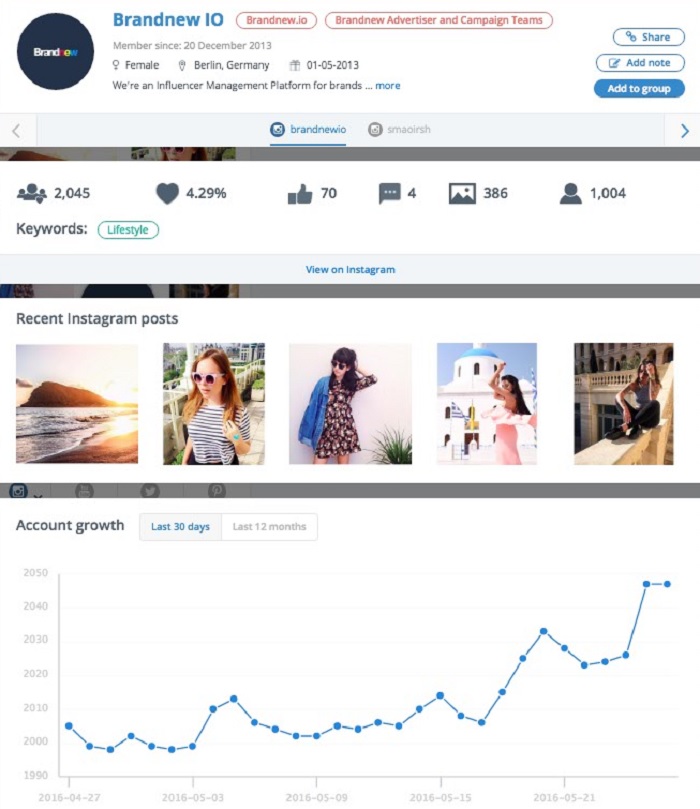Open the View on Instagram link
The image size is (700, 809).
[350, 269]
